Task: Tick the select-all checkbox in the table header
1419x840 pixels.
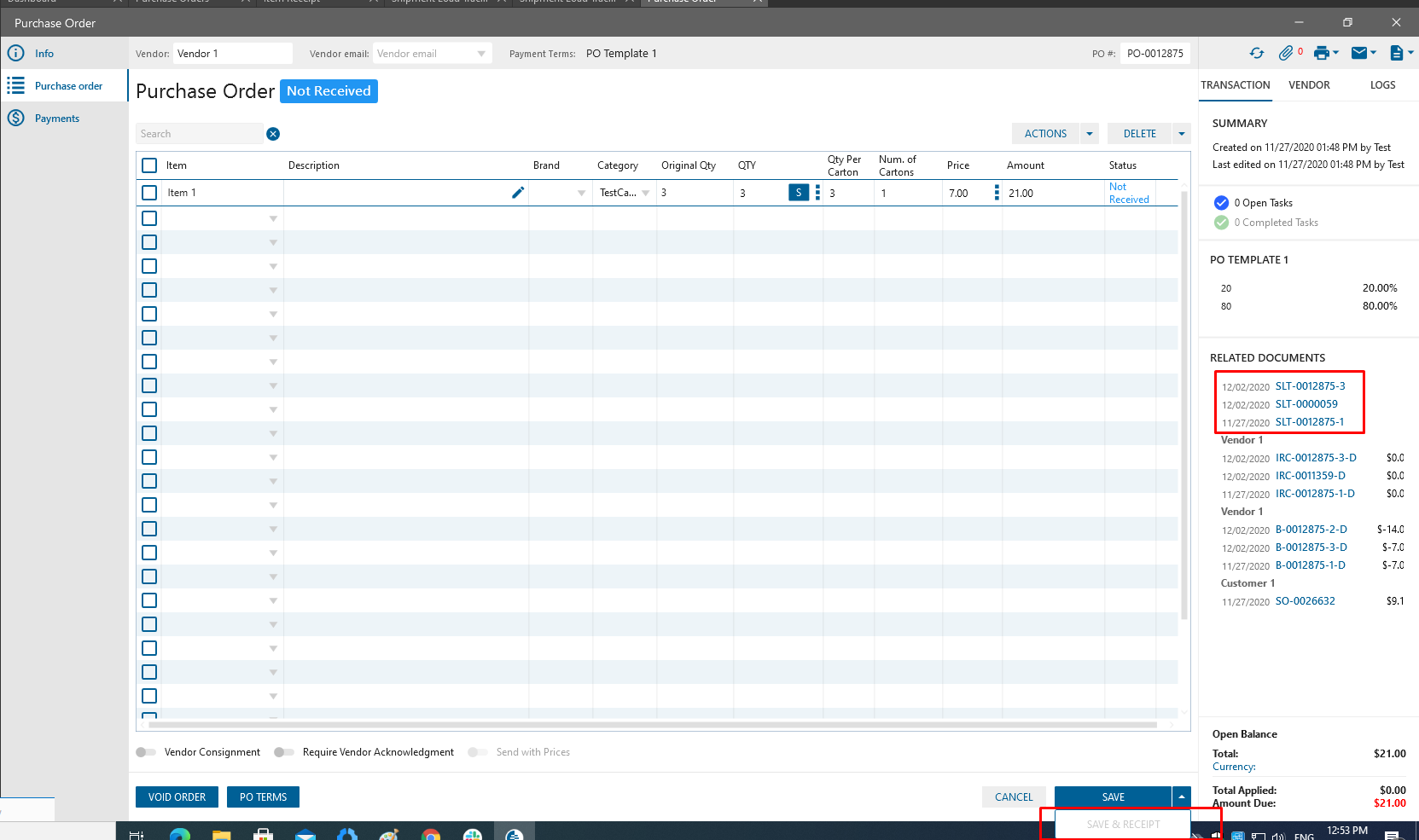Action: click(x=149, y=165)
